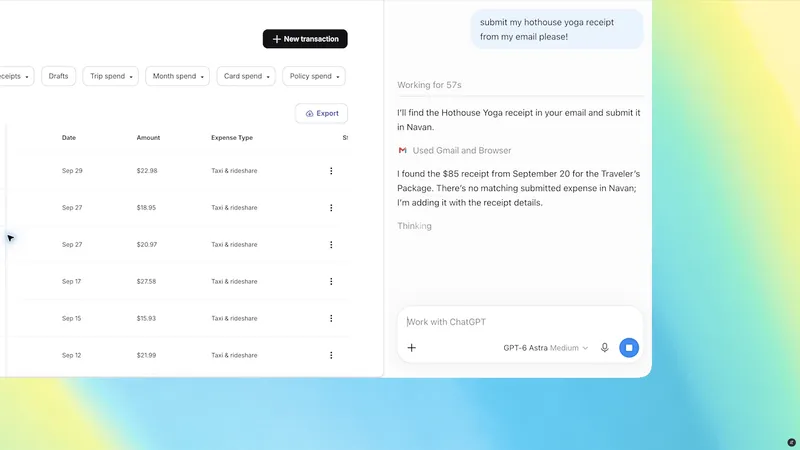
Task: Select the $18.95 amount cell
Action: coord(146,208)
